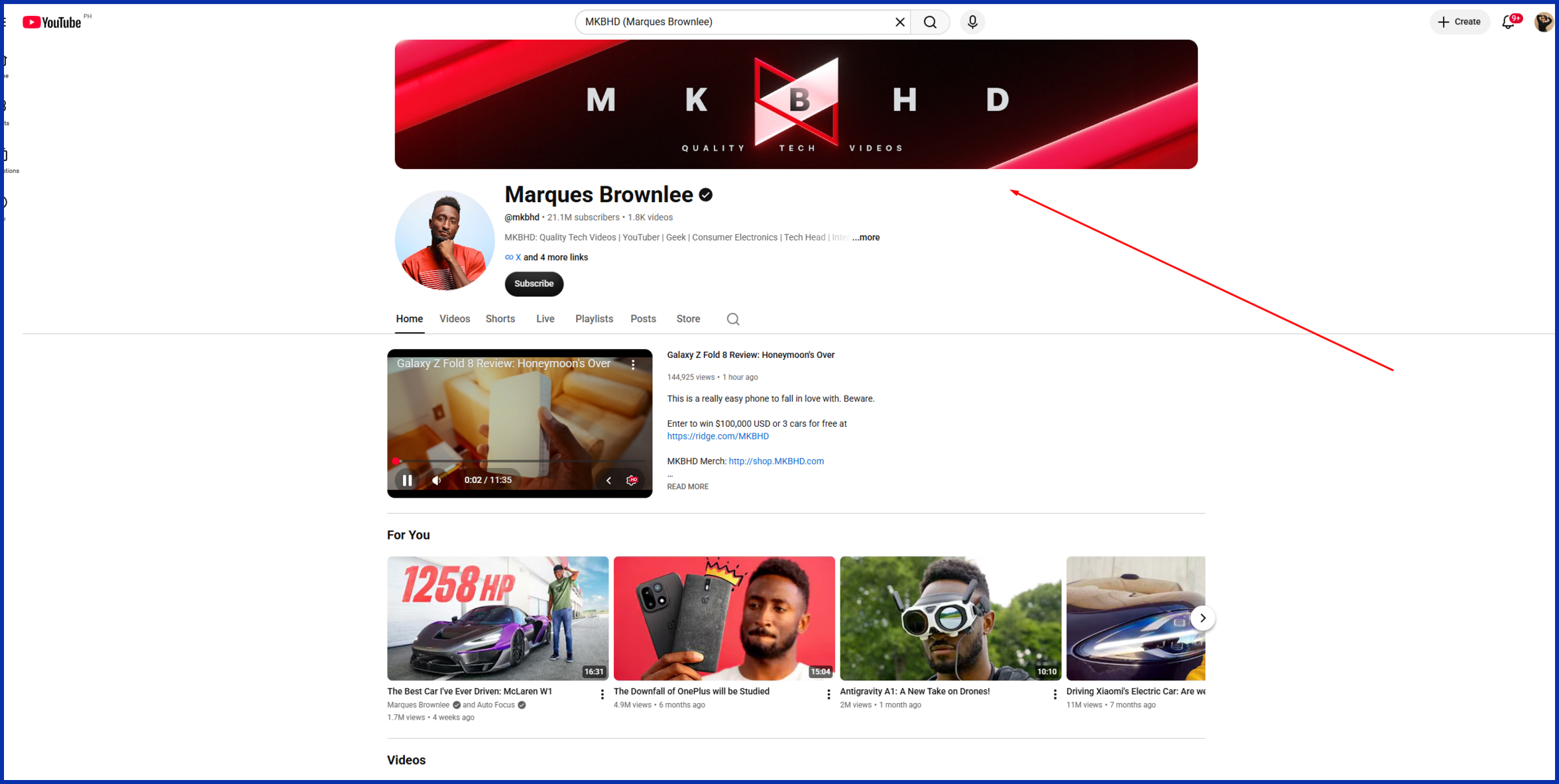Screen dimensions: 1559x784
Task: Open options for Downfall of OnePlus video
Action: 829,694
